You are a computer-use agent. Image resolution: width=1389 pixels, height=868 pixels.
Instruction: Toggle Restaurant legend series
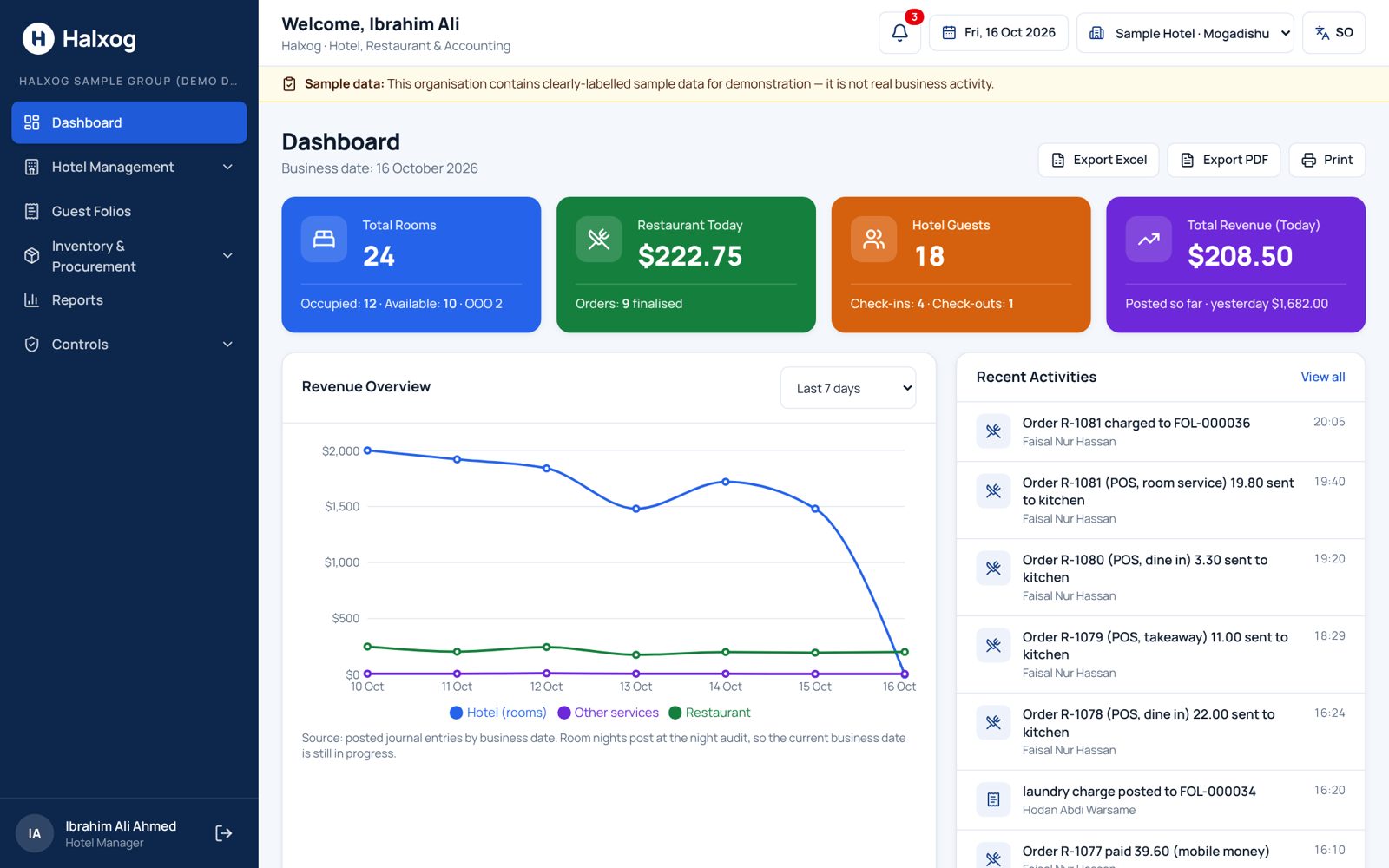pyautogui.click(x=709, y=713)
